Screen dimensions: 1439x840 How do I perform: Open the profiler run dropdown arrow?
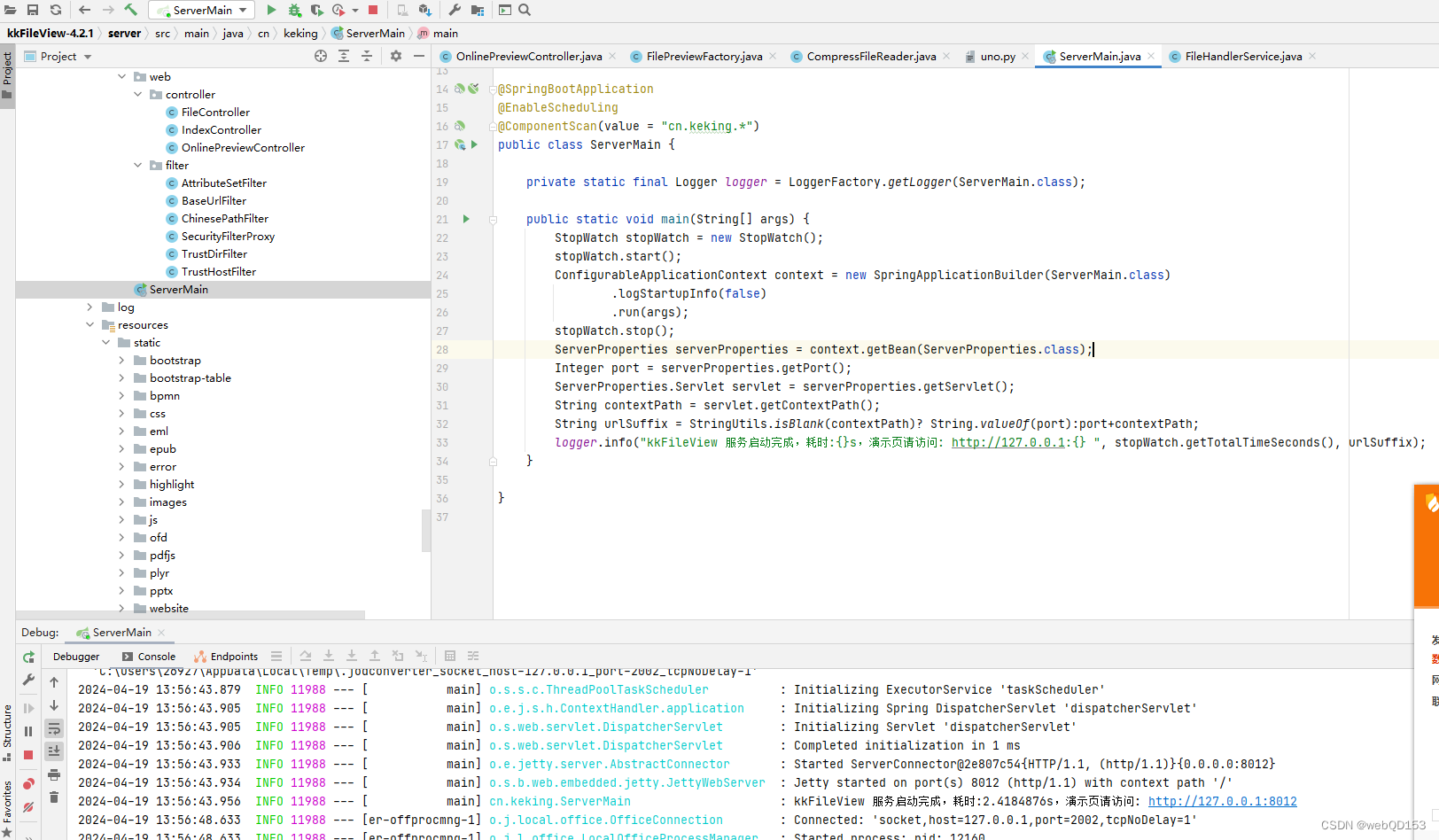pos(355,11)
